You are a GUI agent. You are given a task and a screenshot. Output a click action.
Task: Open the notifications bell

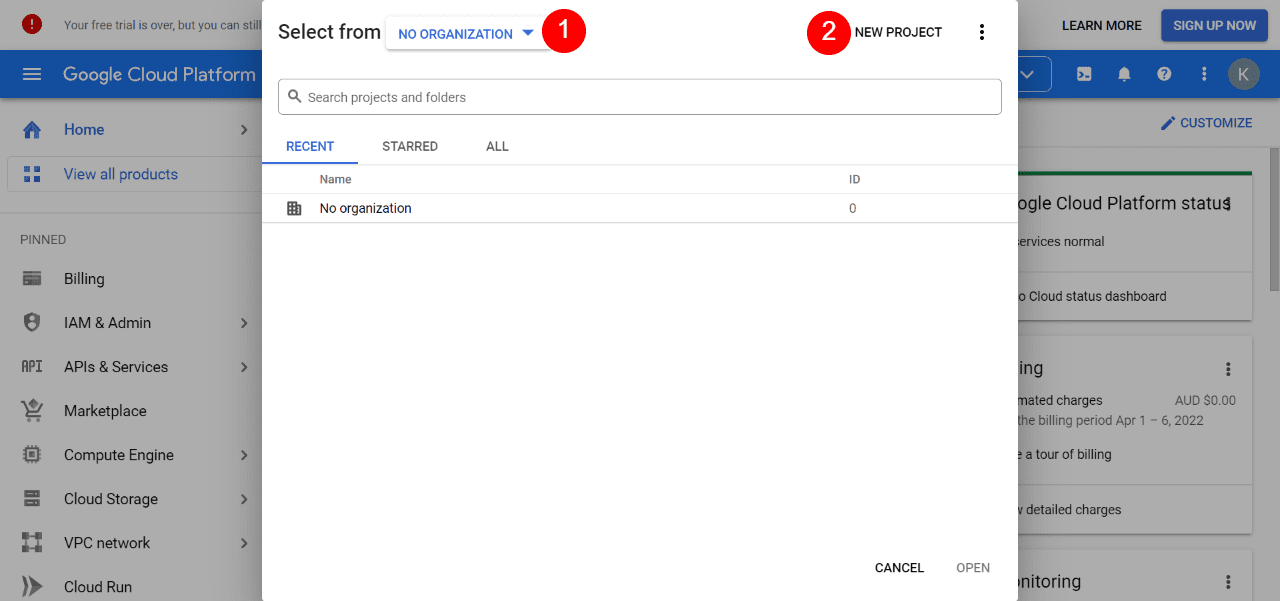coord(1123,74)
